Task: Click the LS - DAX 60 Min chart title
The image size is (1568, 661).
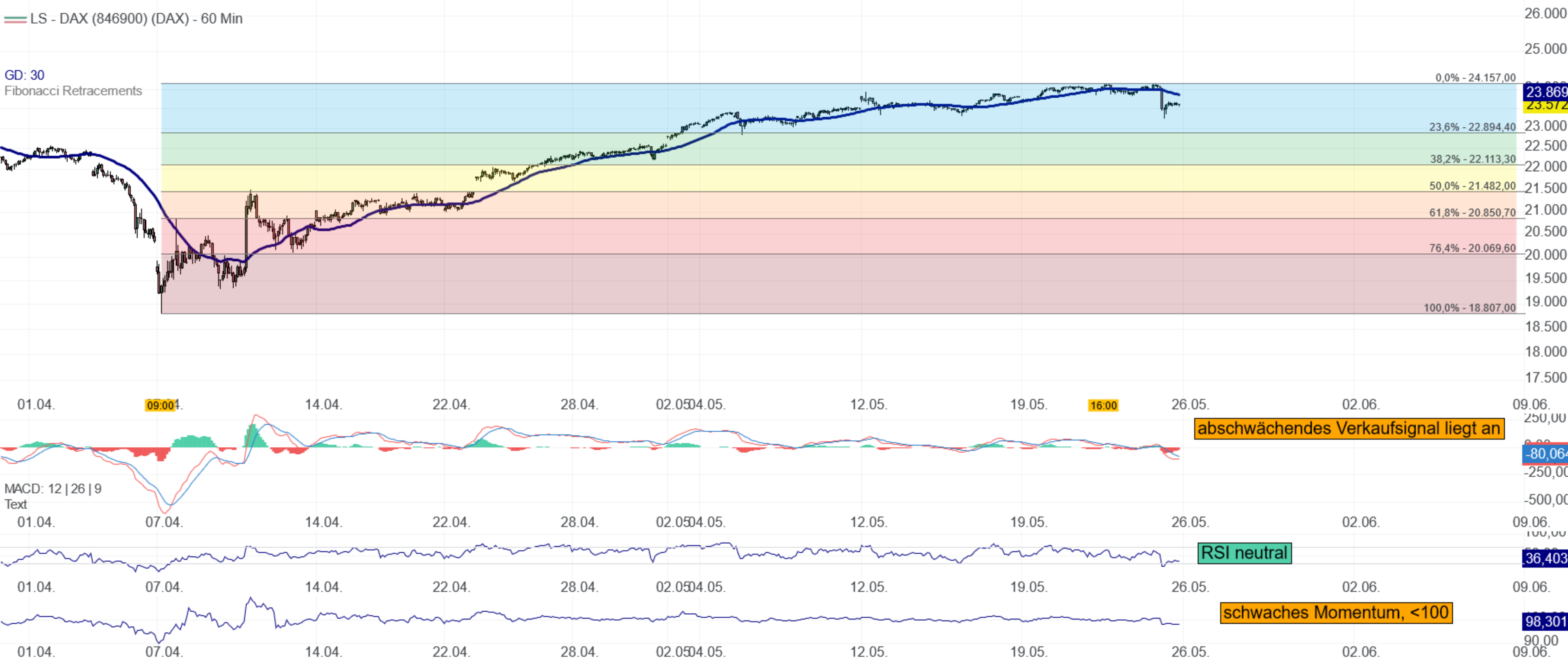Action: [x=136, y=19]
